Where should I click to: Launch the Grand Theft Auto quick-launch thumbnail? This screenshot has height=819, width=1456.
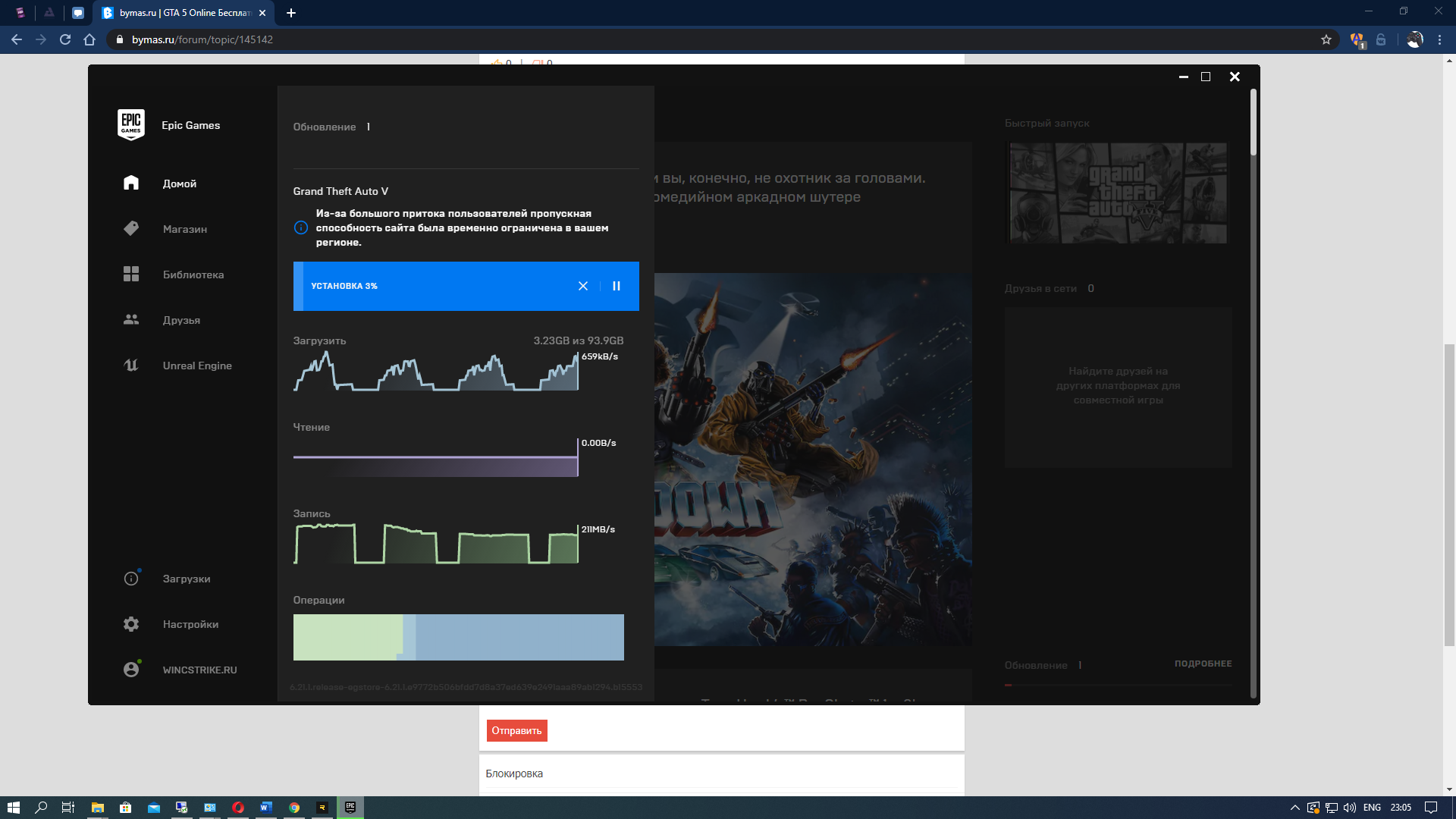click(x=1118, y=193)
